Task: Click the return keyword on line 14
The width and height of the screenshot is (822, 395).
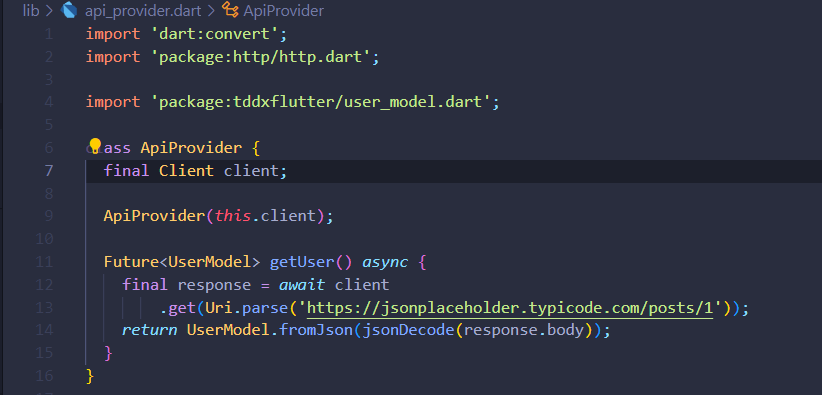Action: click(149, 330)
